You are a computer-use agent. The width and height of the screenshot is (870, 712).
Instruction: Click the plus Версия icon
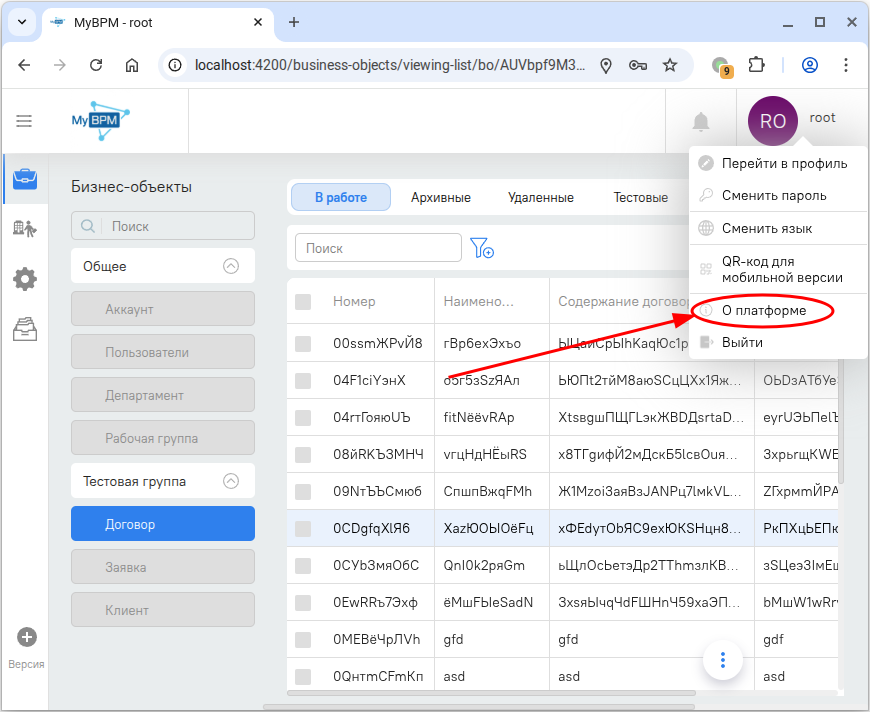(27, 637)
